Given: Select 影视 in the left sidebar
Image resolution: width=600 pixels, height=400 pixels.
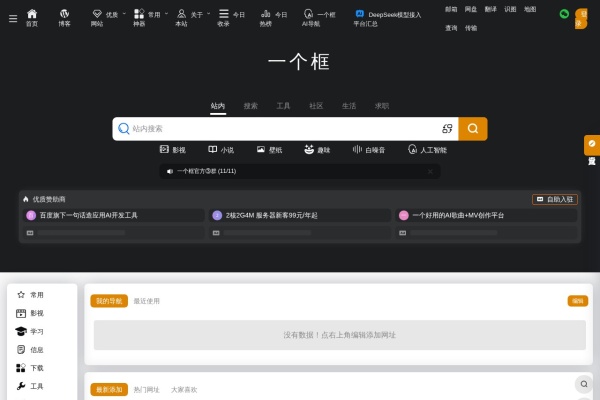Looking at the screenshot, I should pyautogui.click(x=30, y=313).
